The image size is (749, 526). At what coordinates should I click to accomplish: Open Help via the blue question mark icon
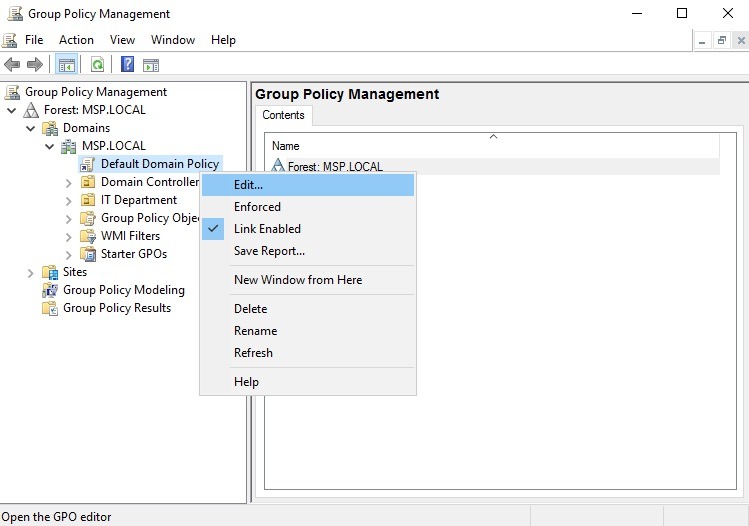127,65
